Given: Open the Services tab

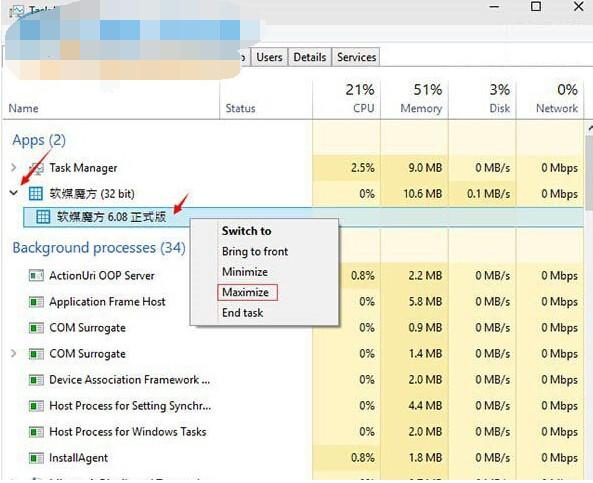Looking at the screenshot, I should coord(356,57).
